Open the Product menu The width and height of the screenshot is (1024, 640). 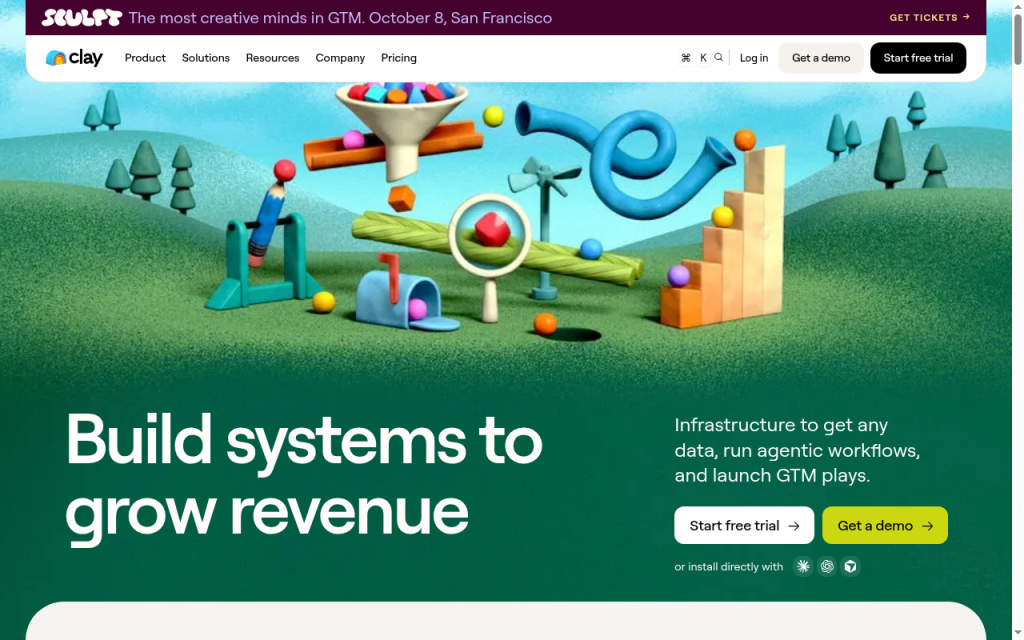(145, 58)
